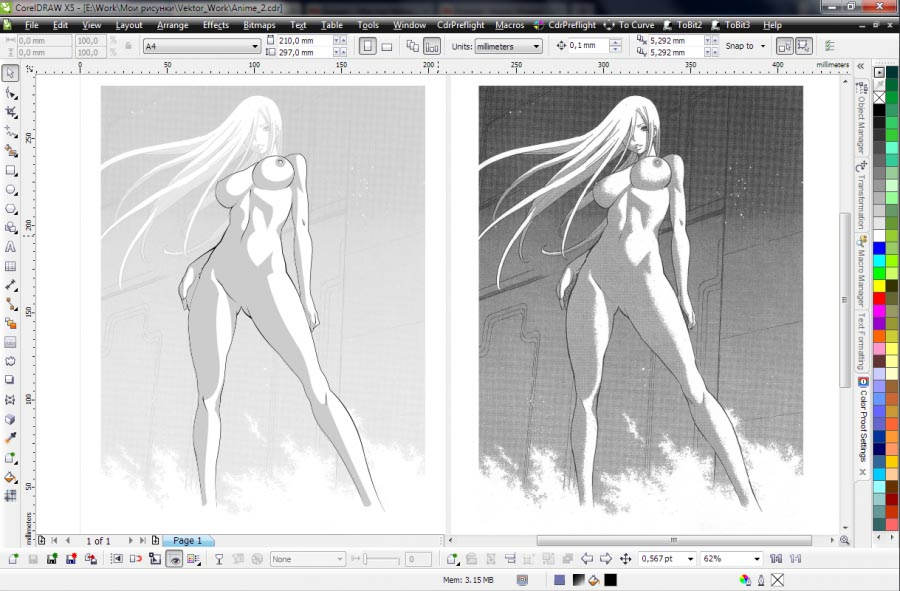Click the left arrow icon in the bottom toolbar

tap(587, 558)
